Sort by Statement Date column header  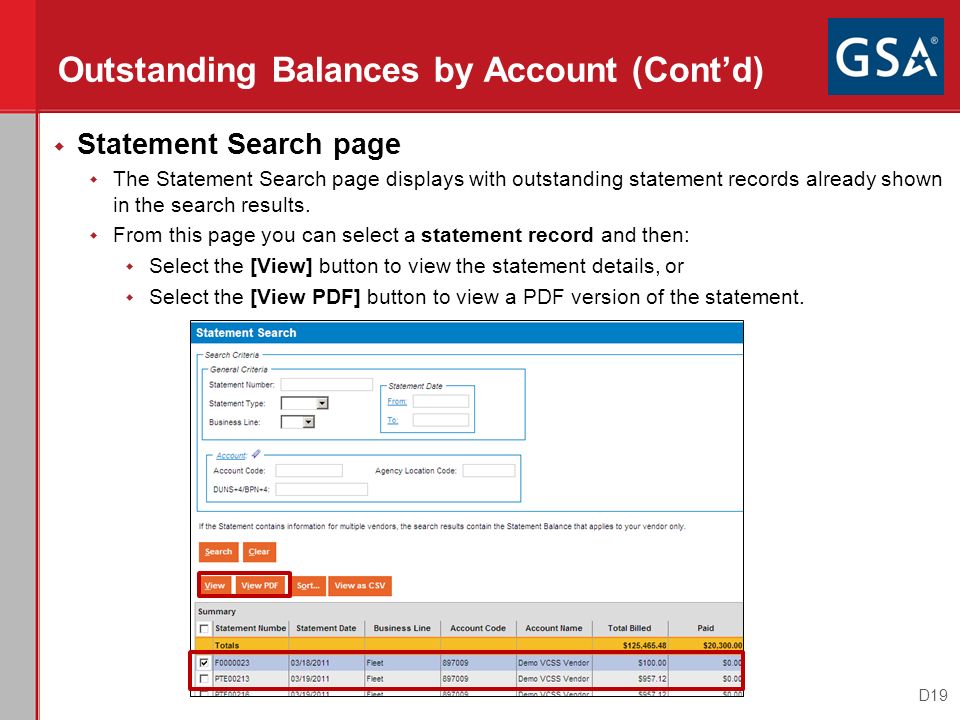(326, 628)
